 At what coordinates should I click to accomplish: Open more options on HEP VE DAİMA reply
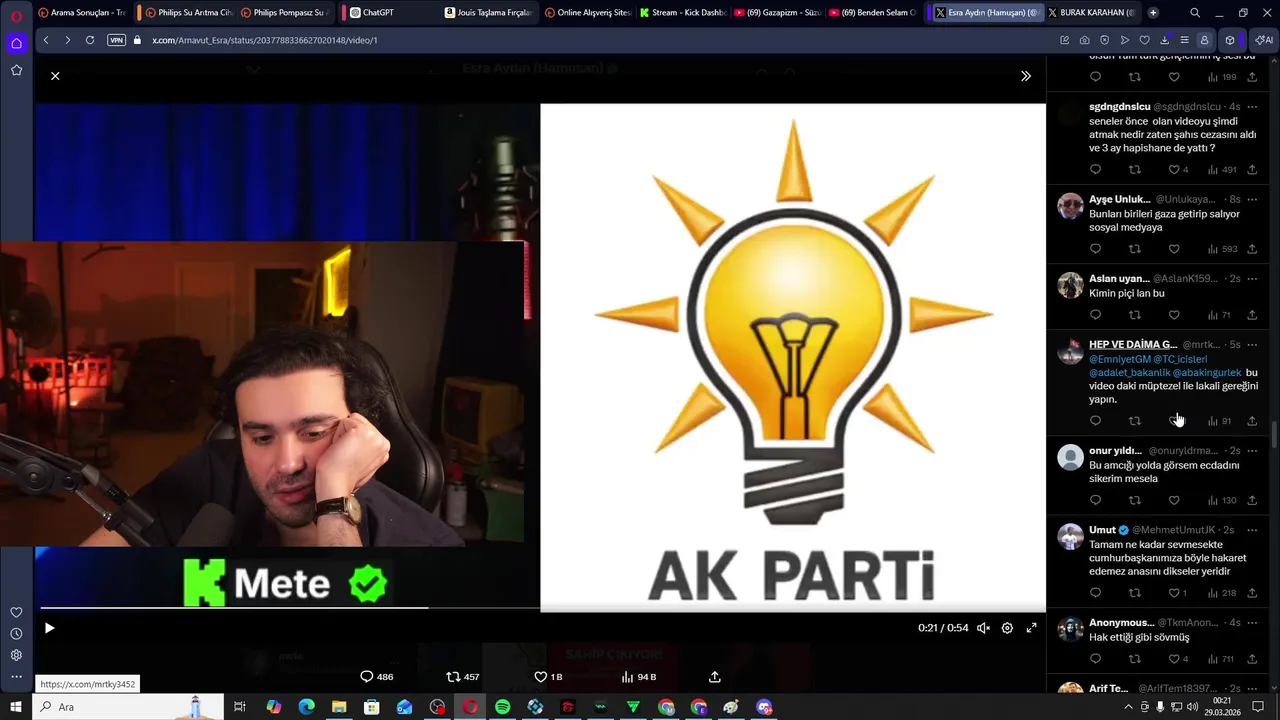pyautogui.click(x=1252, y=345)
